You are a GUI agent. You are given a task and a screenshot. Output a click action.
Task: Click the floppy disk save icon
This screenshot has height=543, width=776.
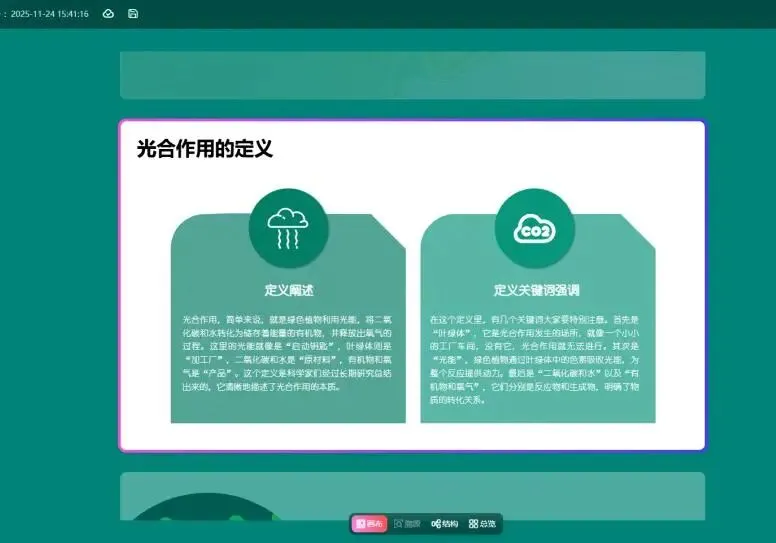pos(133,14)
